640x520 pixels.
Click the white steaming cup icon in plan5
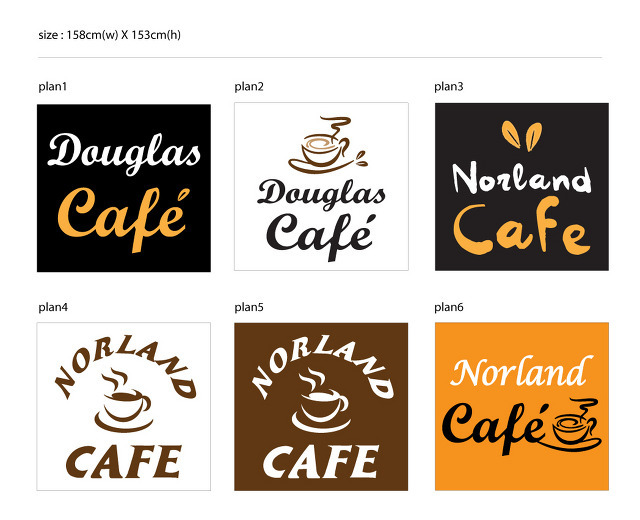pos(321,401)
